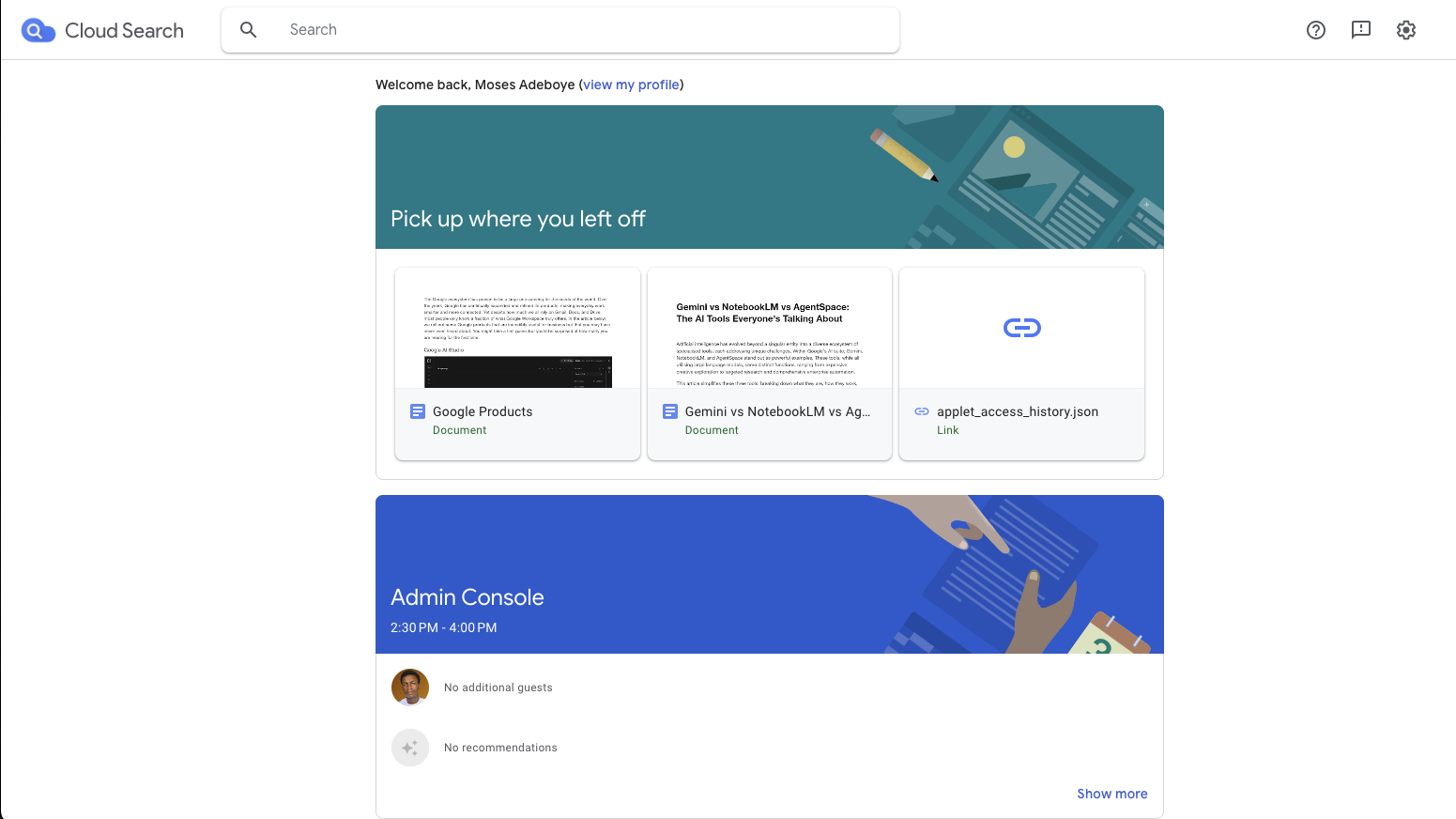Open the Google Products document title
This screenshot has height=819, width=1456.
[x=483, y=411]
